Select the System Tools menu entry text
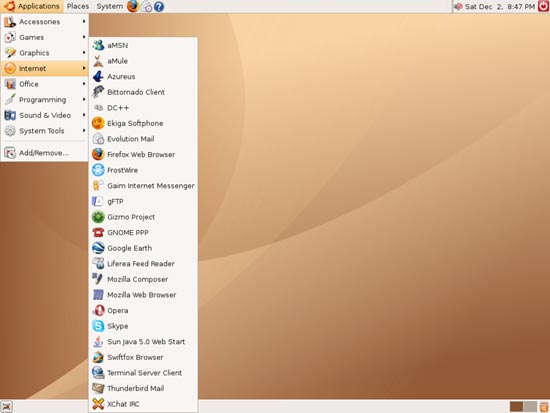Image resolution: width=550 pixels, height=413 pixels. click(x=42, y=131)
